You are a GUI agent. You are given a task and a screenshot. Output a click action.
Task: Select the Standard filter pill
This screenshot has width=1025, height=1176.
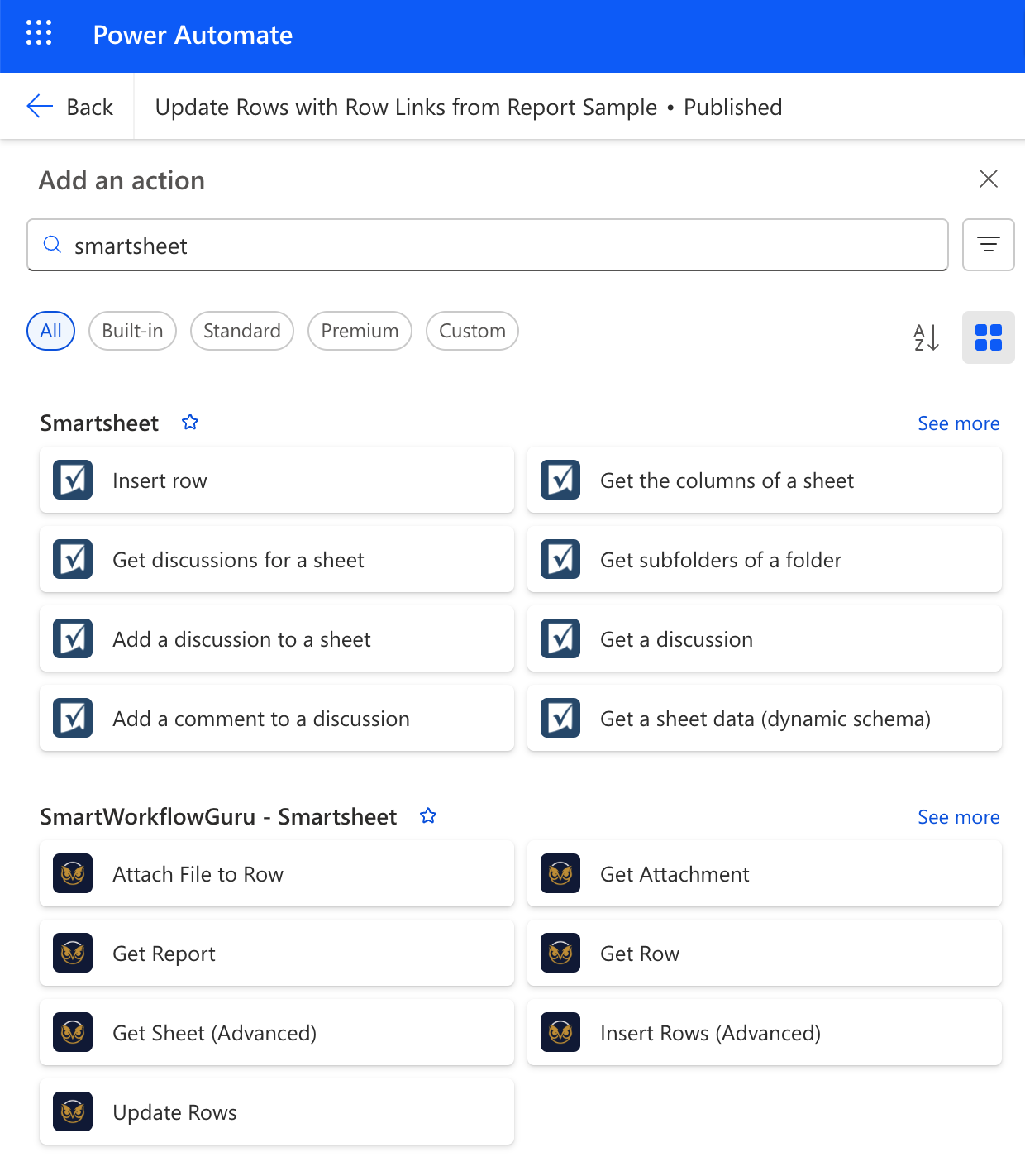click(x=242, y=331)
